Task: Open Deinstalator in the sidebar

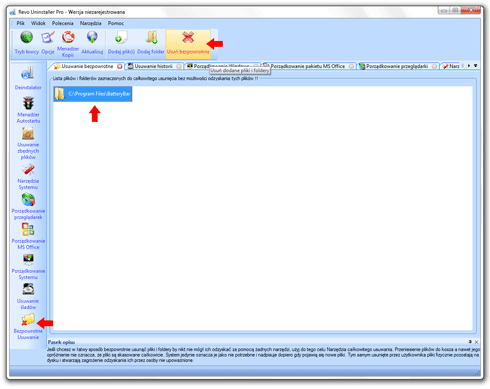Action: tap(28, 78)
